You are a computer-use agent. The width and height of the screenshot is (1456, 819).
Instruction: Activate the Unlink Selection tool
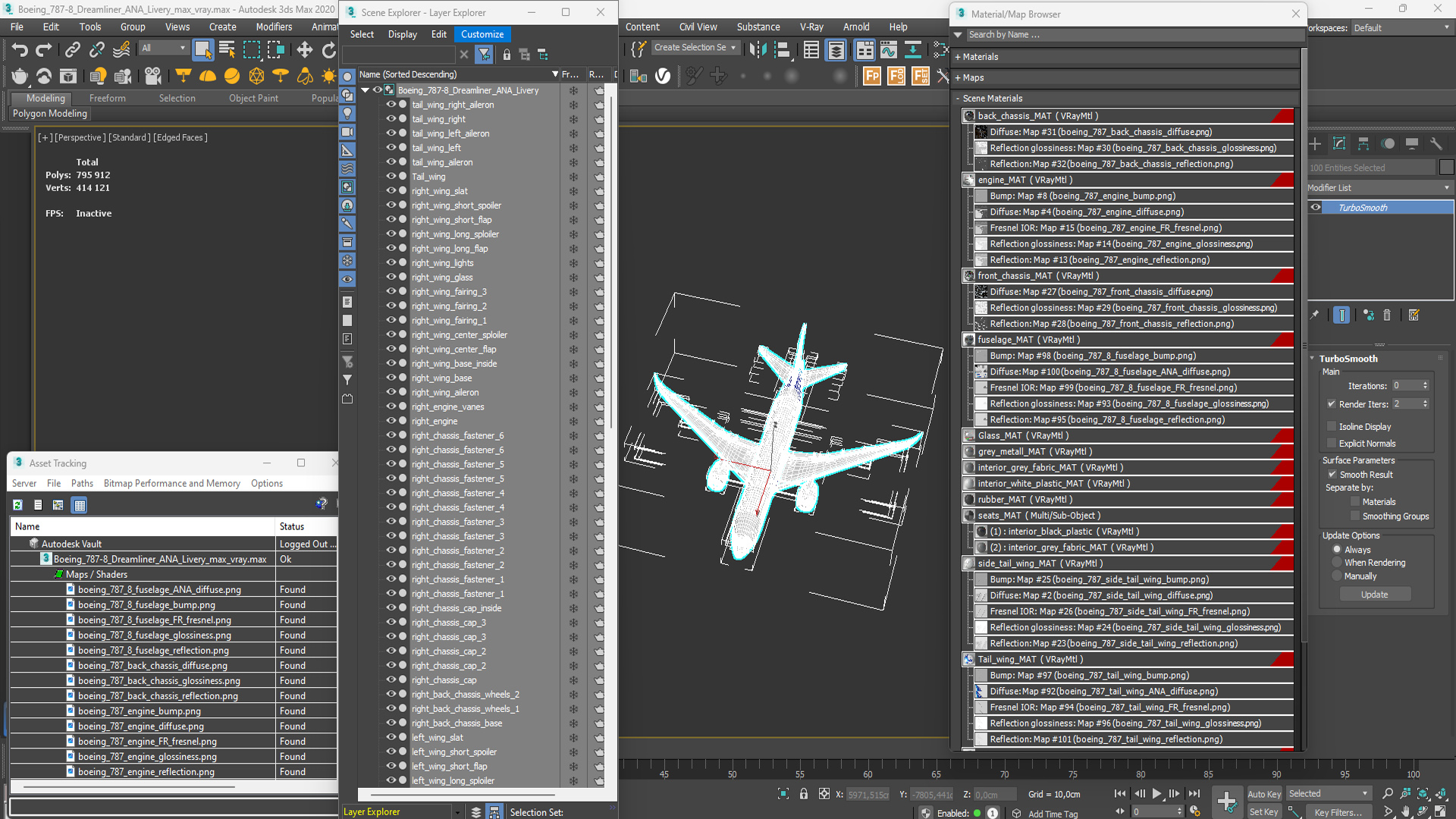(x=97, y=50)
